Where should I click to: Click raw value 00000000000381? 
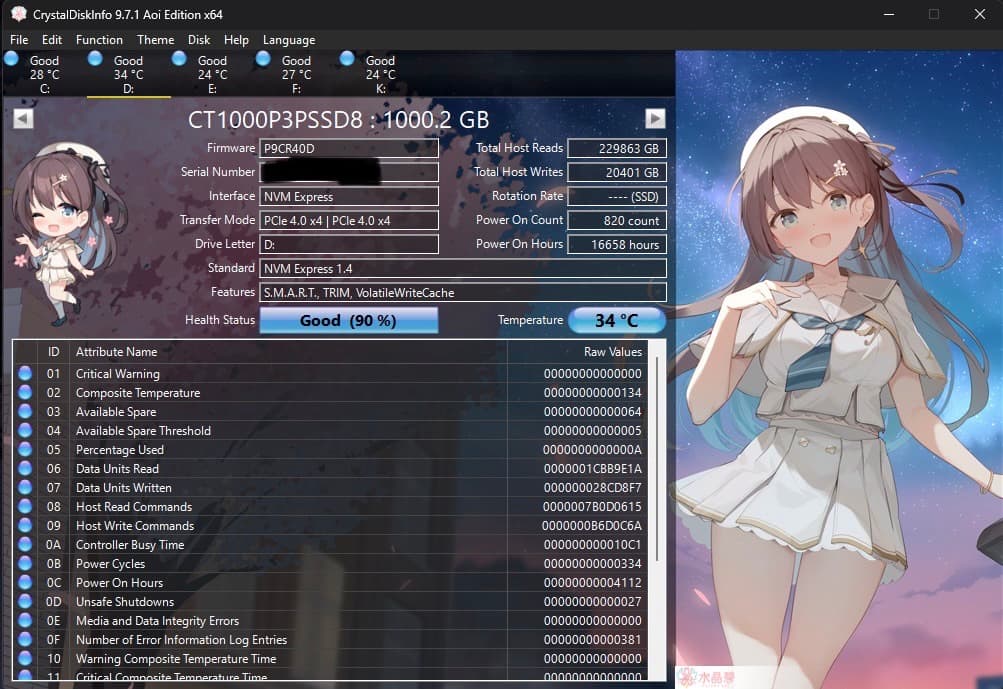592,639
